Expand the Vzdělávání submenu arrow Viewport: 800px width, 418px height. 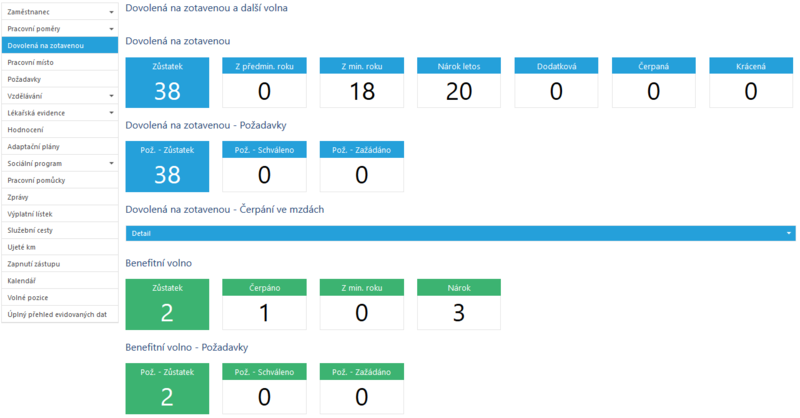111,96
